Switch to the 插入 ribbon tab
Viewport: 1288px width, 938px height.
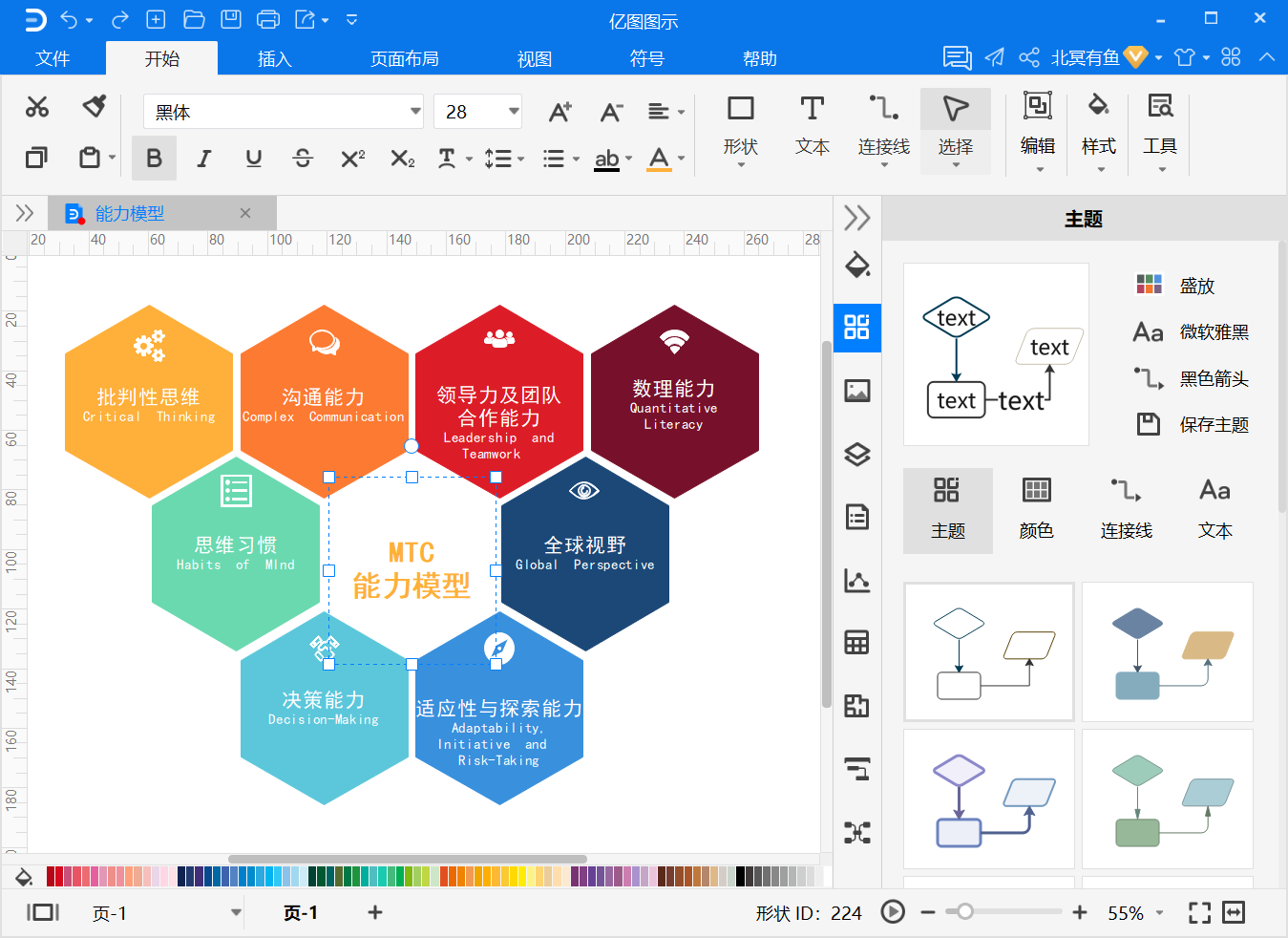coord(274,58)
